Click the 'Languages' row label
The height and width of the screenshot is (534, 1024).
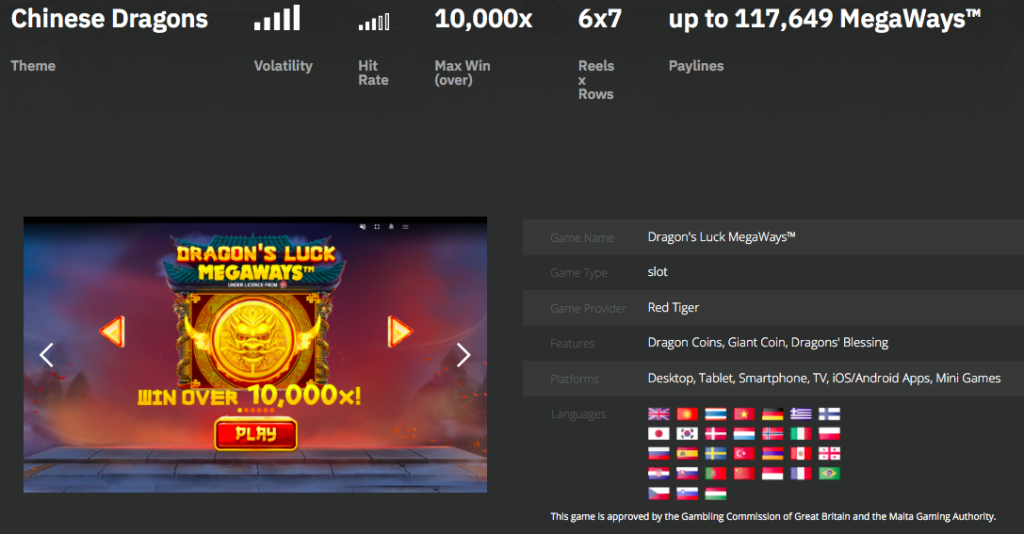click(578, 414)
